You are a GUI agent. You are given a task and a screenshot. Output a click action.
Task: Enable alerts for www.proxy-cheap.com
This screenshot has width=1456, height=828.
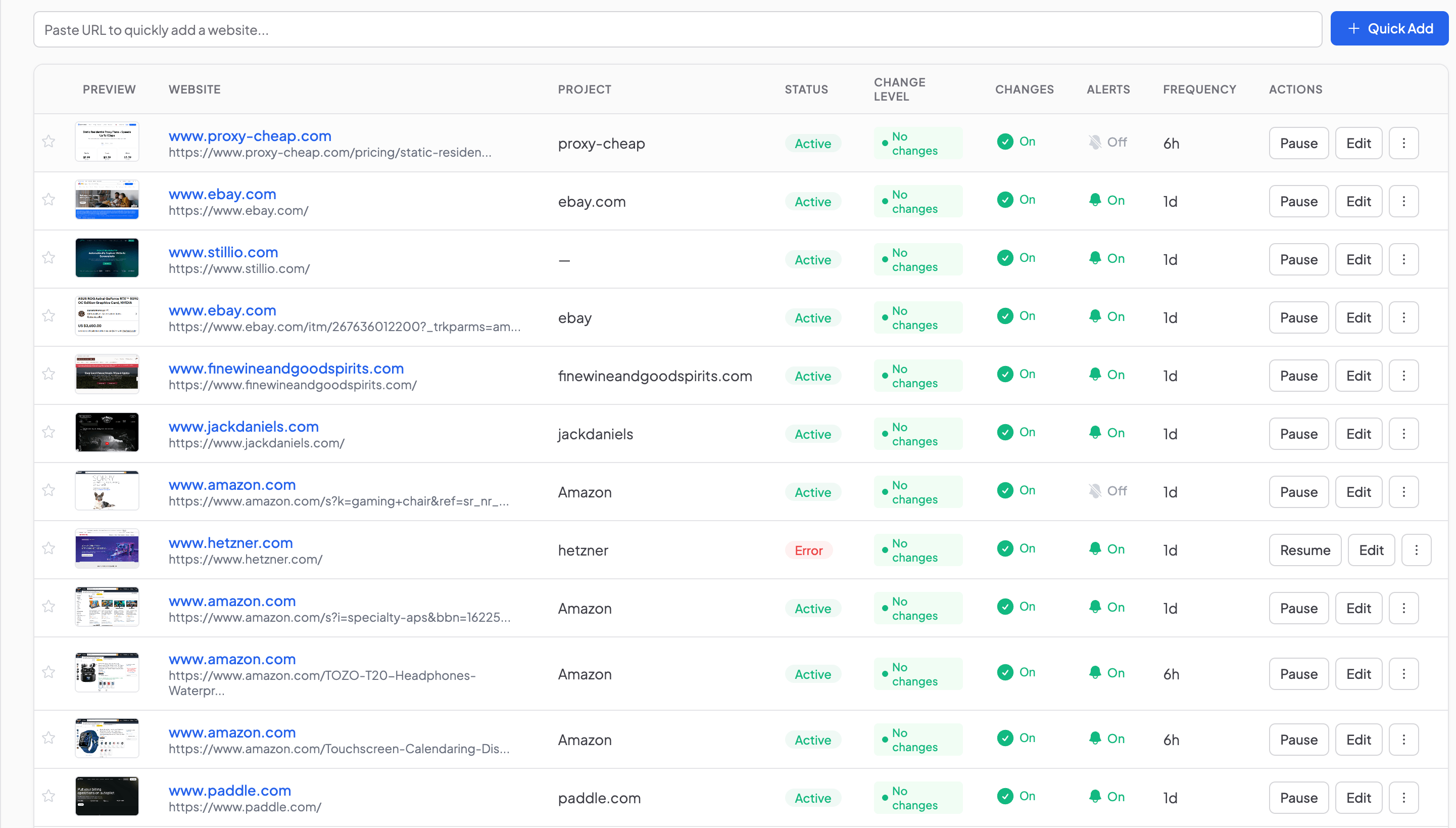(x=1095, y=142)
